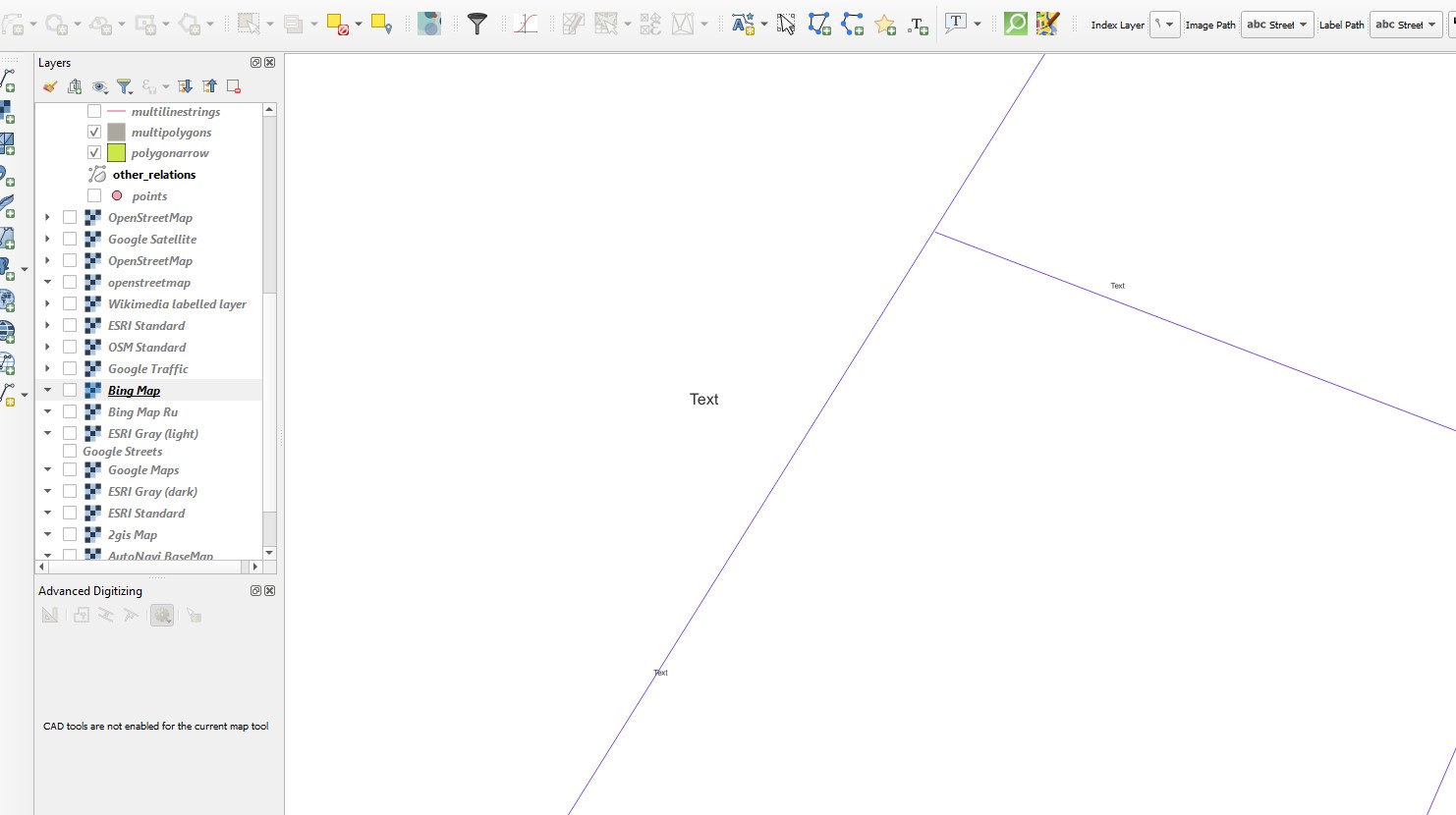
Task: Click the colored circles icon in top toolbar
Action: 429,25
